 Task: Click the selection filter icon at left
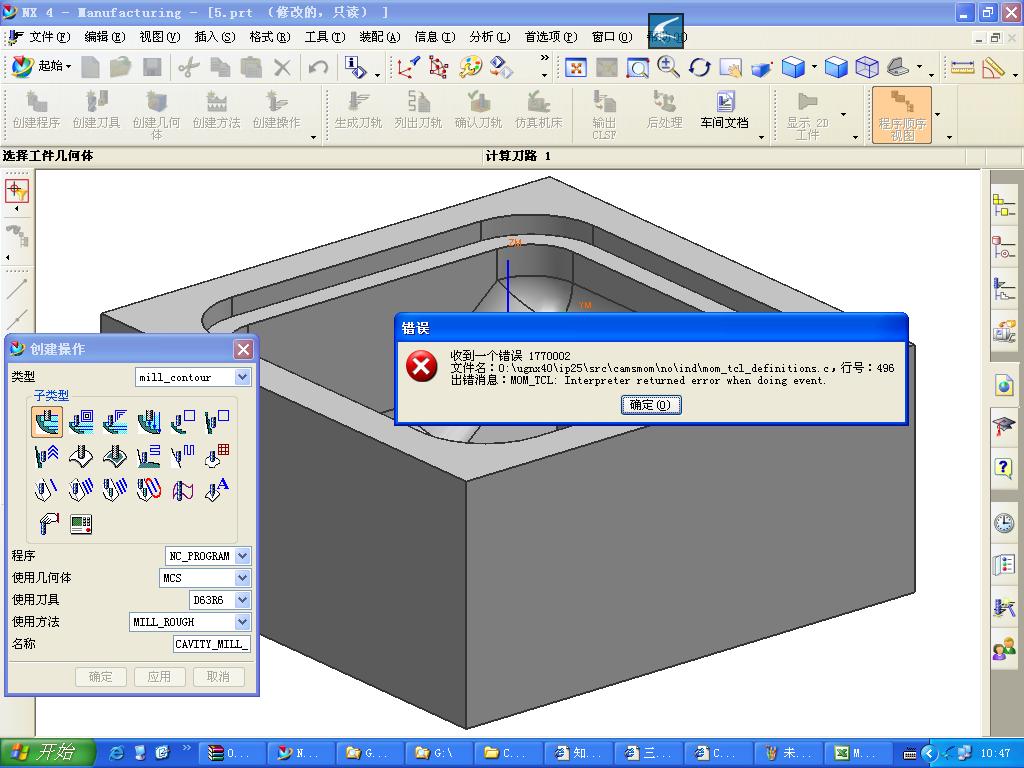pyautogui.click(x=16, y=190)
